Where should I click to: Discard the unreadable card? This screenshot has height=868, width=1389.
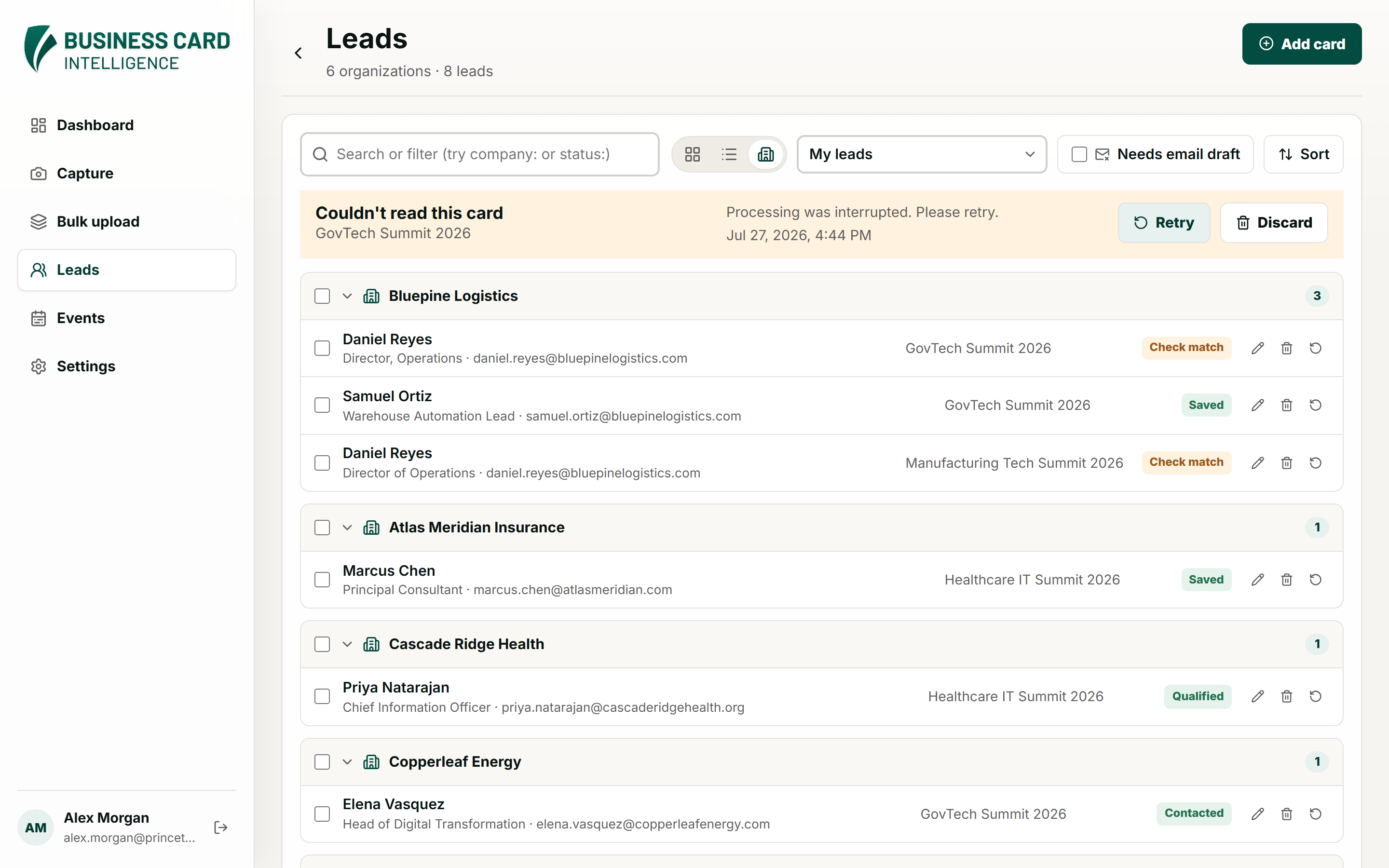tap(1274, 223)
